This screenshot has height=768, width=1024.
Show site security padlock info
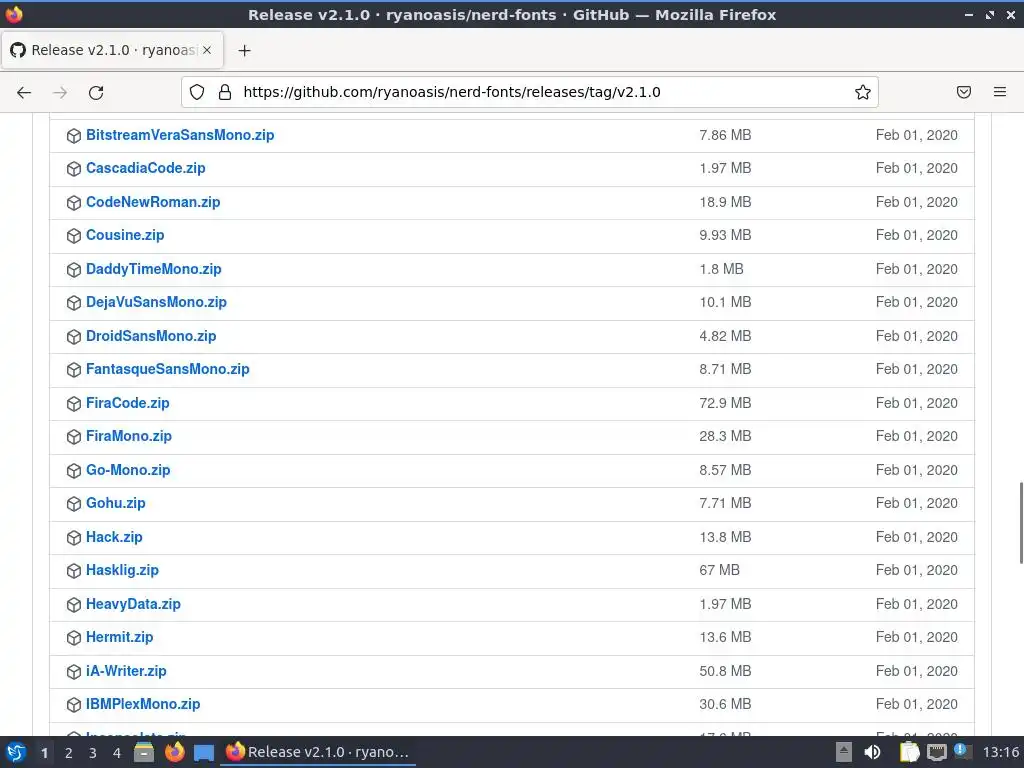(225, 92)
